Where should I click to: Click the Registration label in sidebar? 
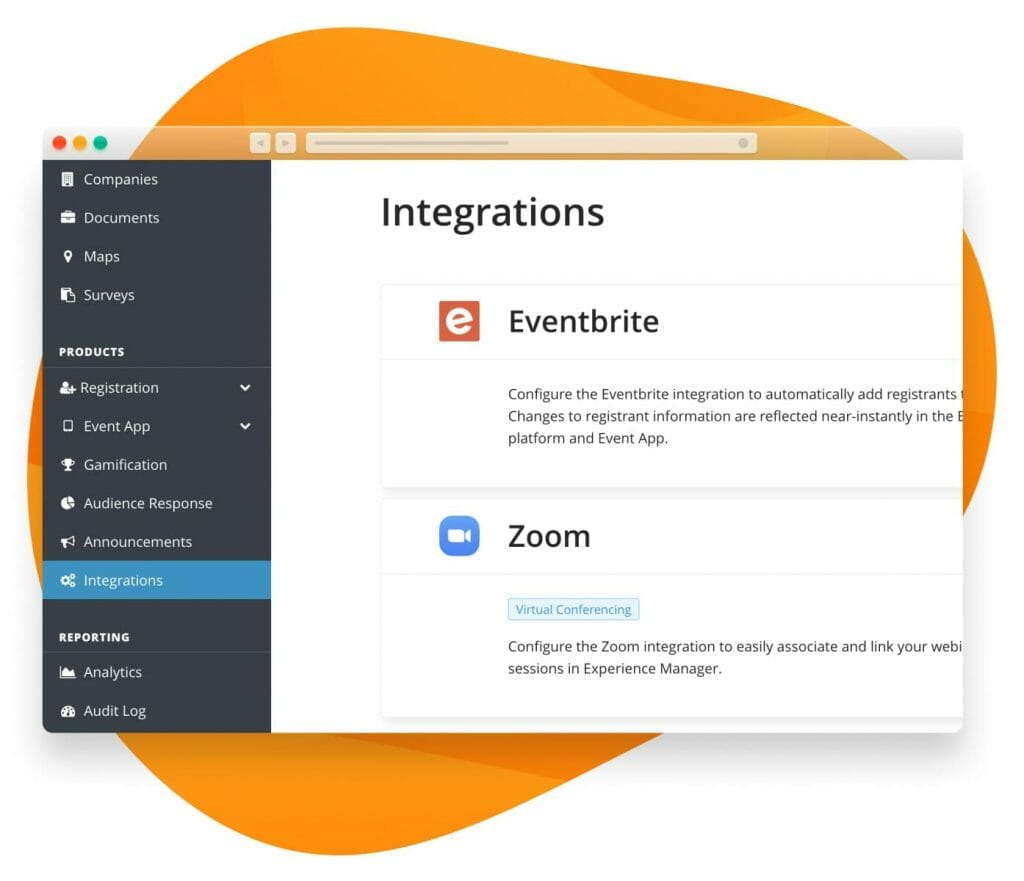coord(120,388)
